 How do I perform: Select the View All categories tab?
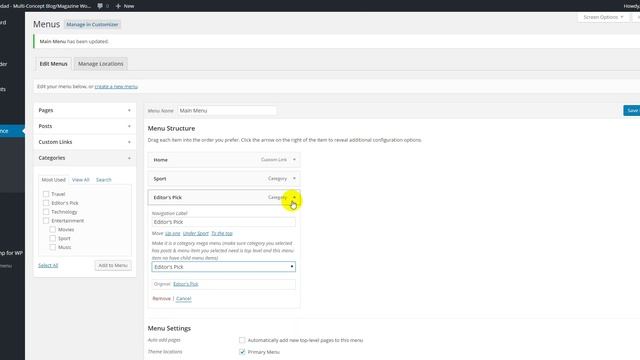(x=80, y=180)
